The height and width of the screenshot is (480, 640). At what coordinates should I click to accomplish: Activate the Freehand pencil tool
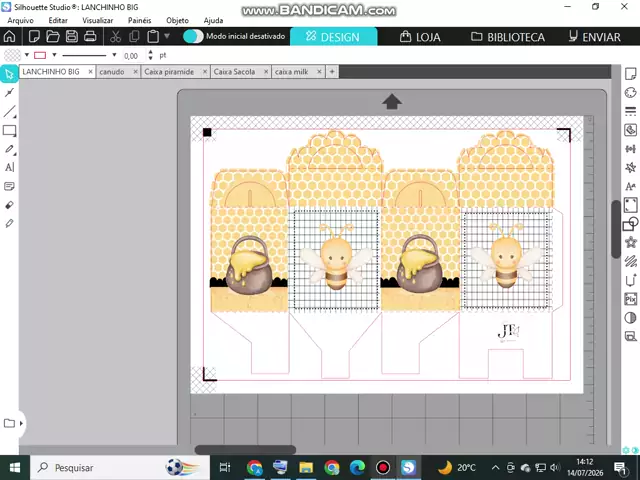[9, 149]
